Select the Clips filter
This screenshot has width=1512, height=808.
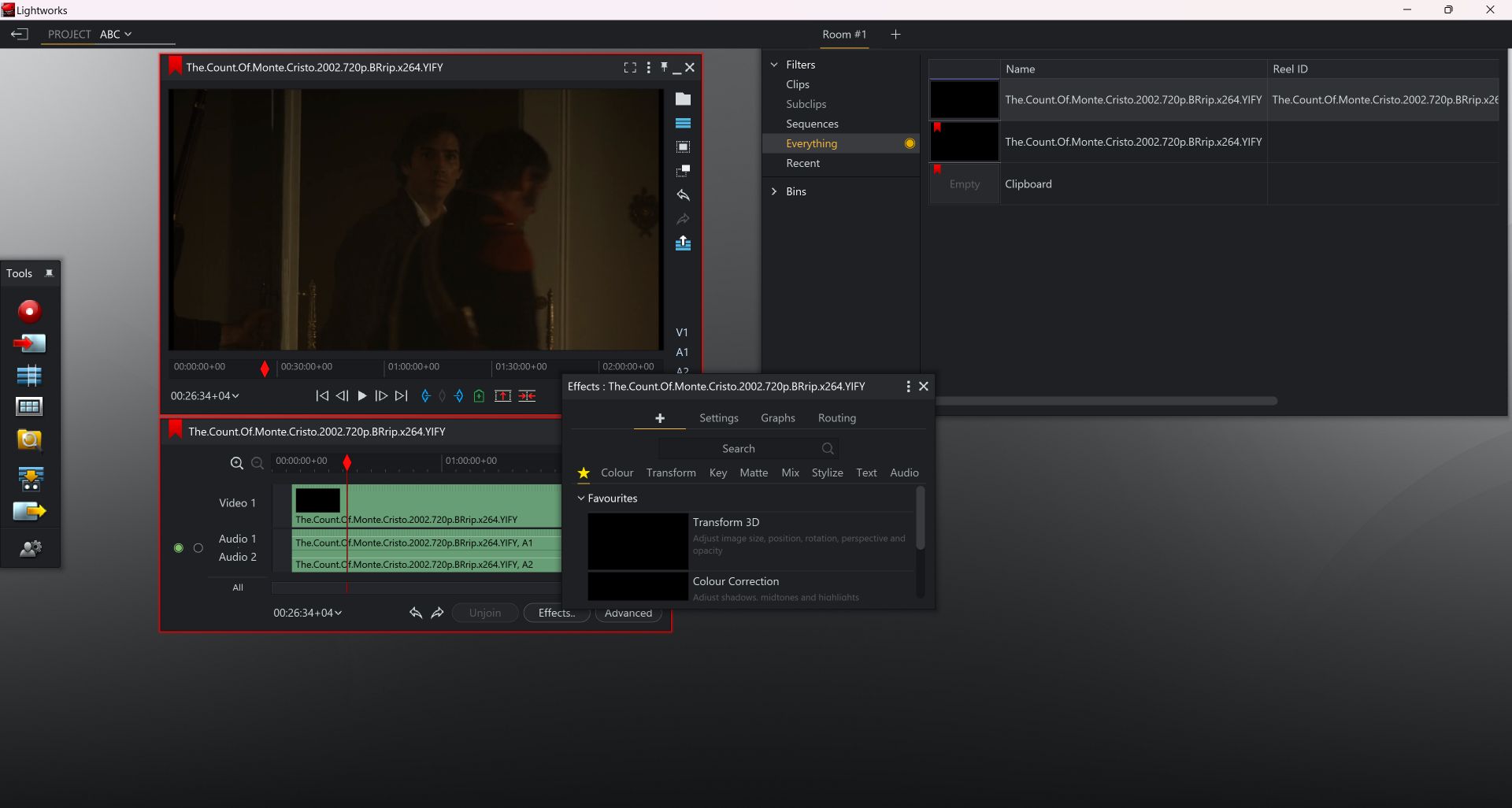click(798, 84)
